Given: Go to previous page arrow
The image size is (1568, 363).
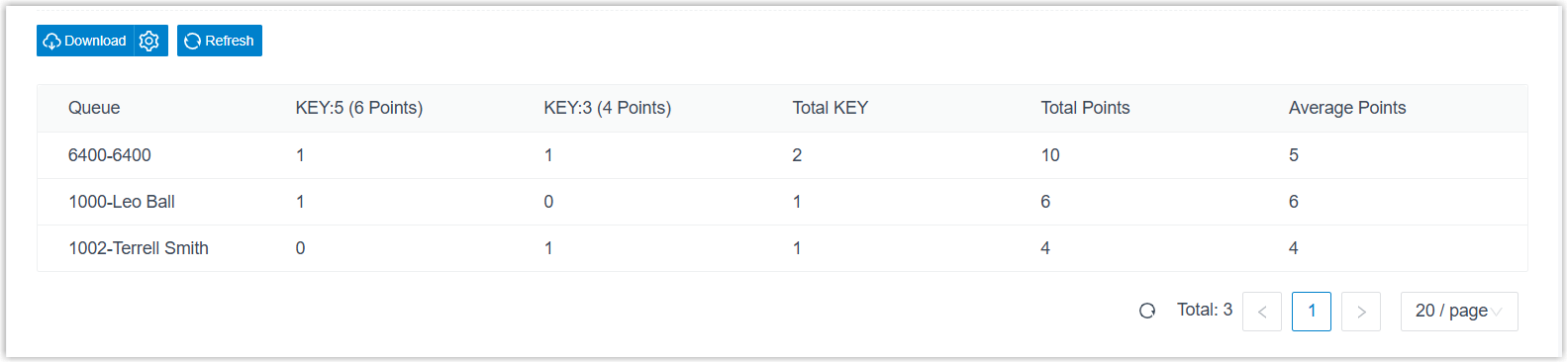Looking at the screenshot, I should [1262, 312].
